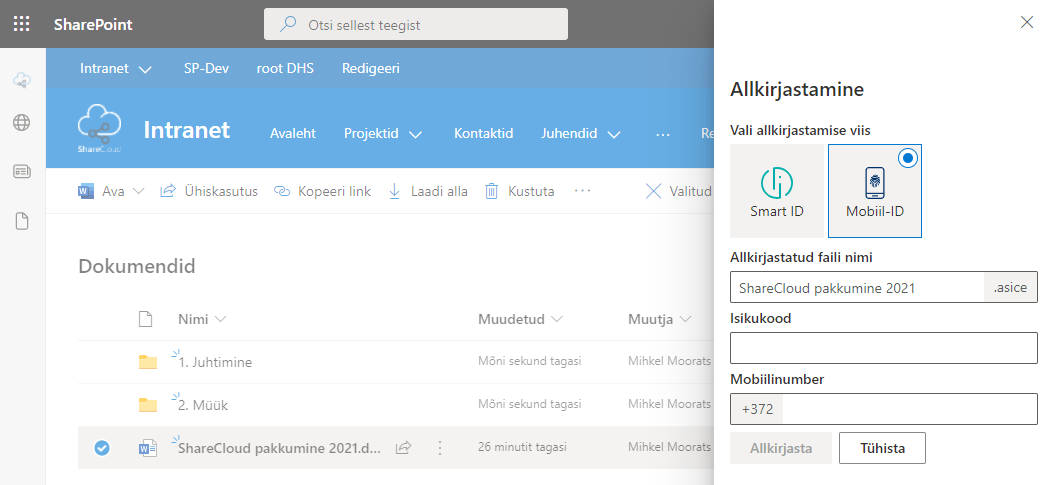Screen dimensions: 1052x485
Task: Open the files page icon in left rail
Action: tap(21, 221)
